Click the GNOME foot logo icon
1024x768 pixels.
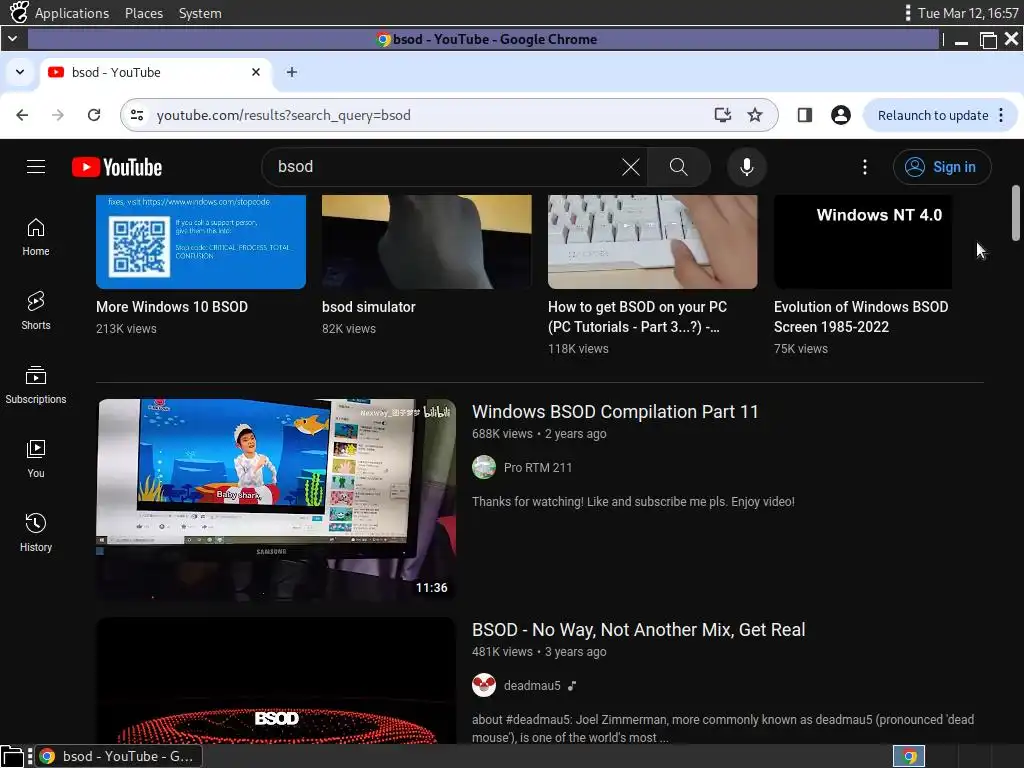[x=19, y=12]
